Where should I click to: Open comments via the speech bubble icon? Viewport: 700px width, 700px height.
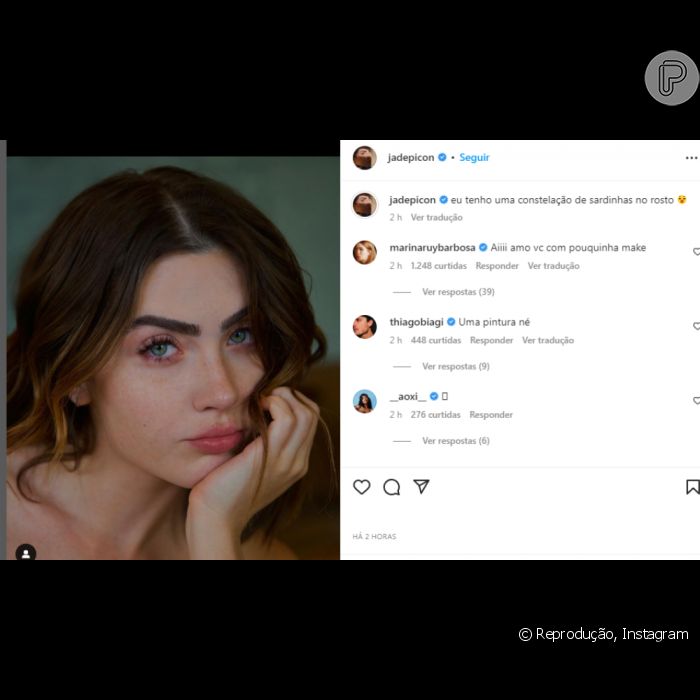coord(392,487)
